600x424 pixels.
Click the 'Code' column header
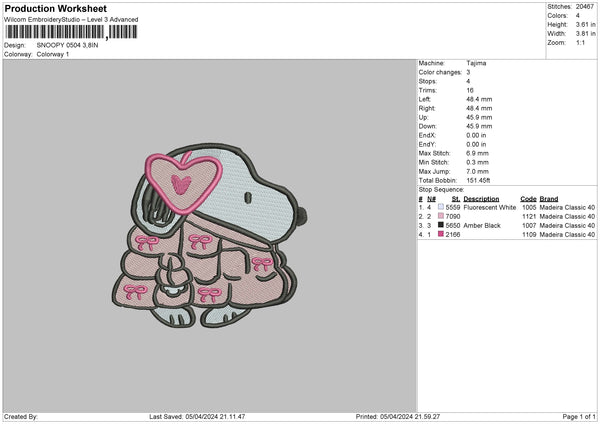tap(528, 199)
